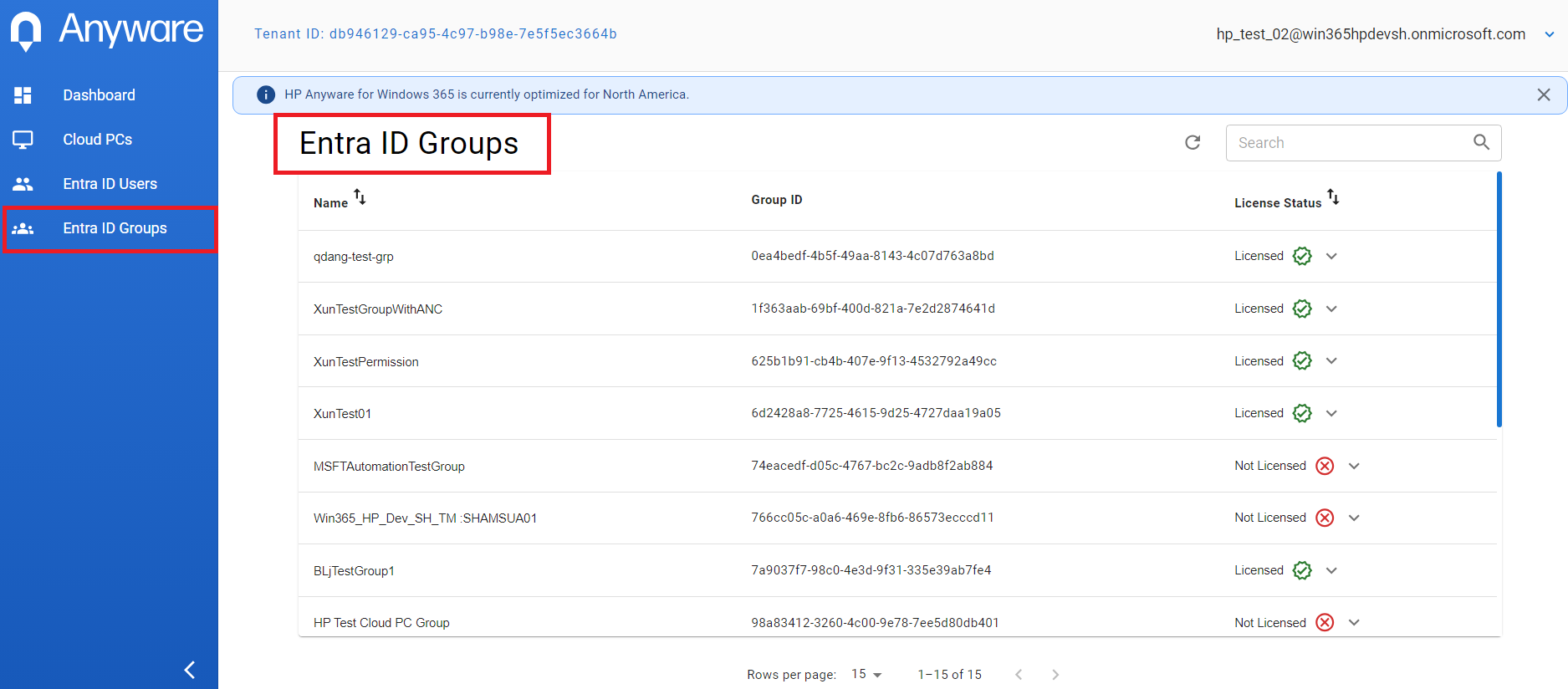Click the Entra ID Users people icon
This screenshot has width=1568, height=689.
(23, 184)
